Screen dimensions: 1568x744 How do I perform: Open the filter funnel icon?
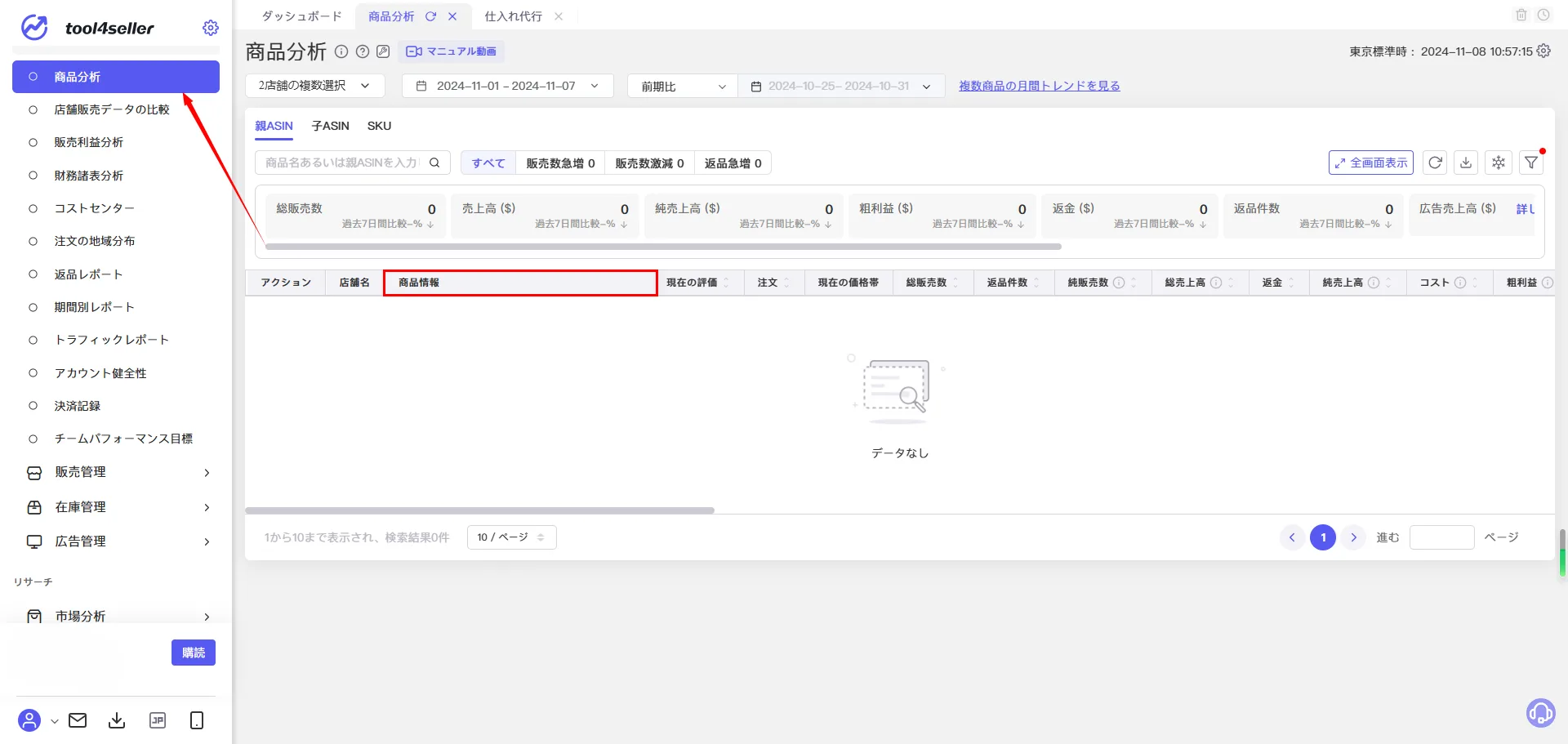pyautogui.click(x=1531, y=163)
